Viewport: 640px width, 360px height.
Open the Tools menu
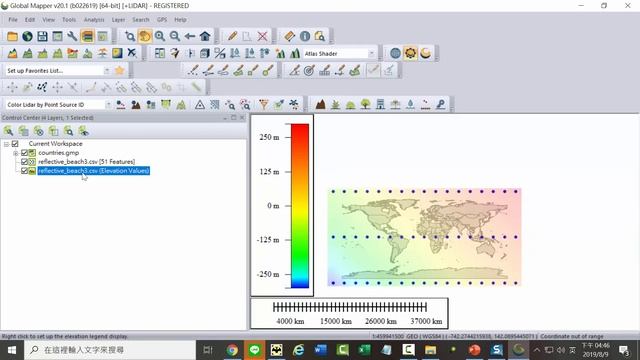click(69, 20)
